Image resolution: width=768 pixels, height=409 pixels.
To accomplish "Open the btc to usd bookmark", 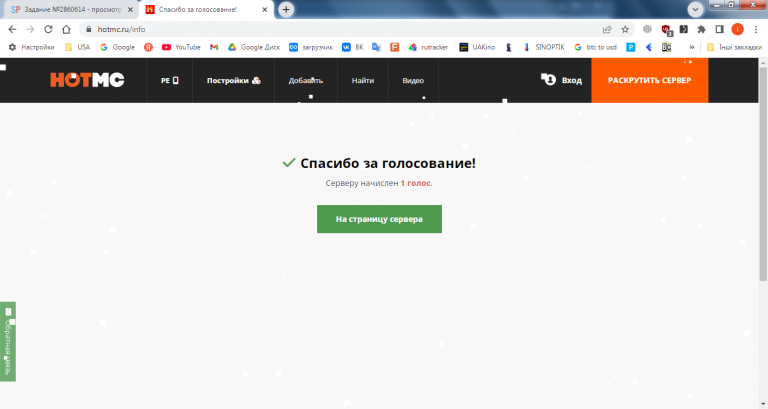I will click(595, 47).
